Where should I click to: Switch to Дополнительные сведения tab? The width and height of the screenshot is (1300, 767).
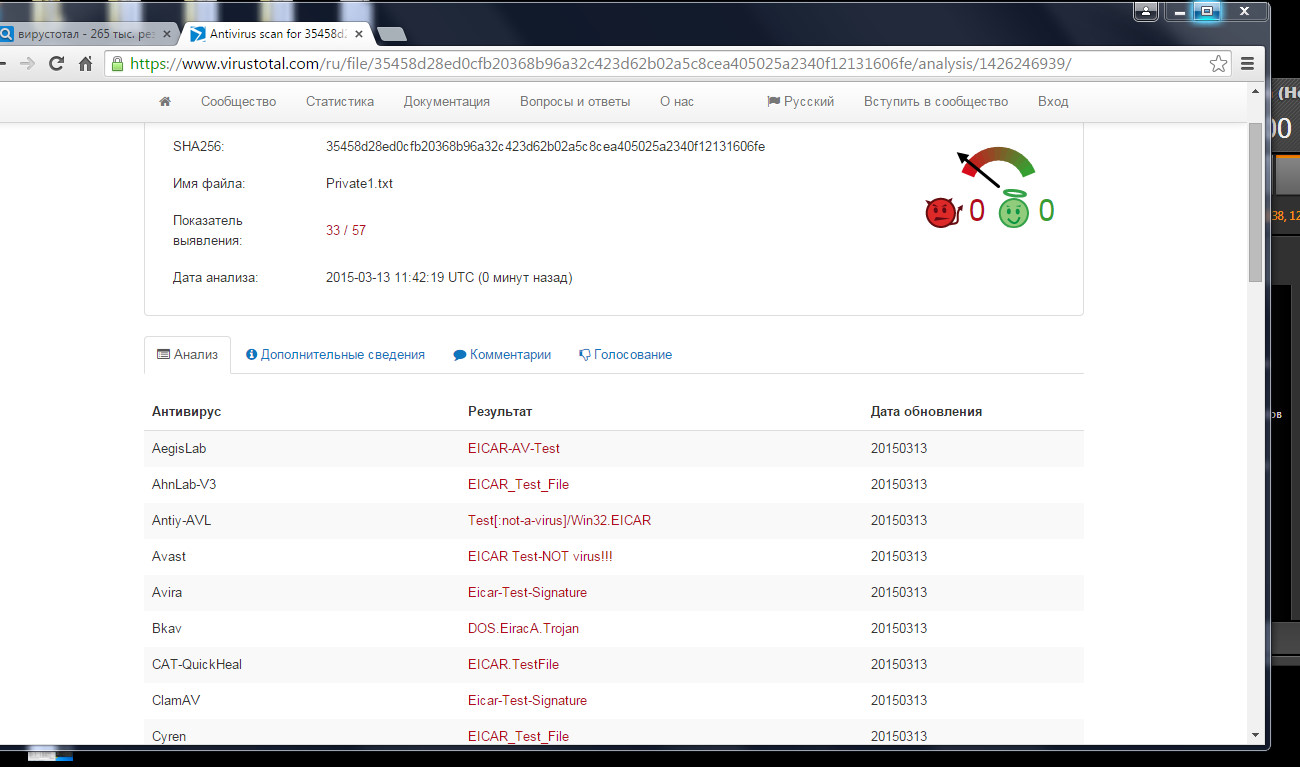click(x=335, y=354)
